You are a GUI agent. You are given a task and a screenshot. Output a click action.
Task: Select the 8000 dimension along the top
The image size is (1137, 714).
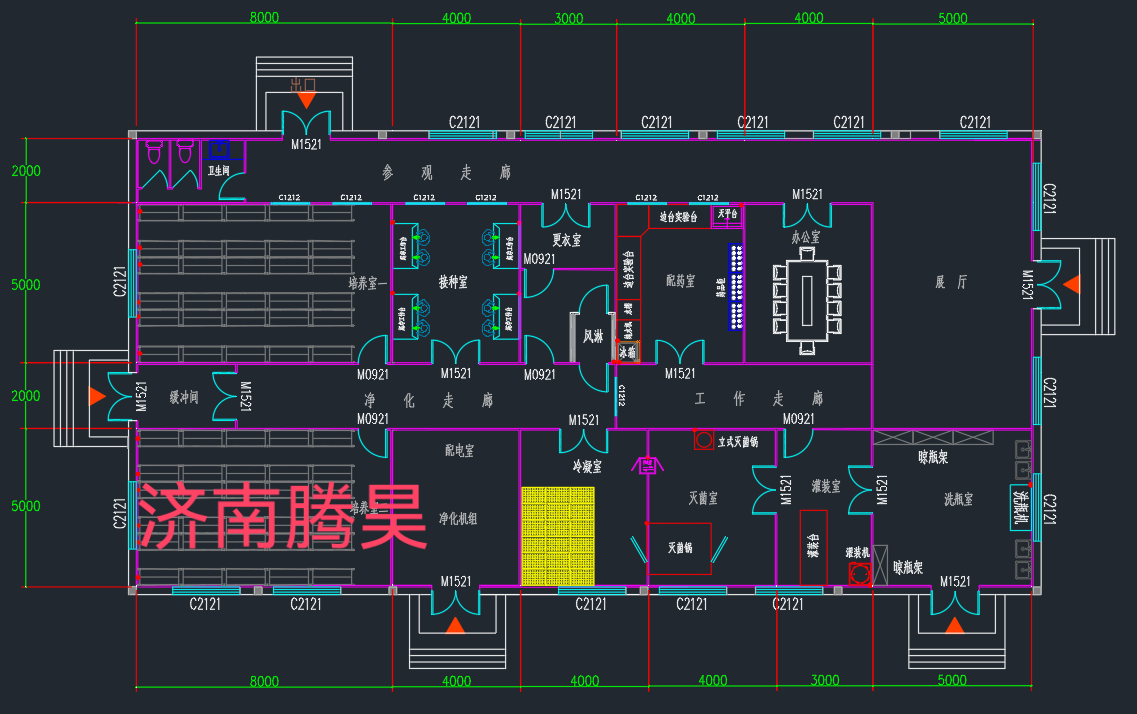coord(264,17)
